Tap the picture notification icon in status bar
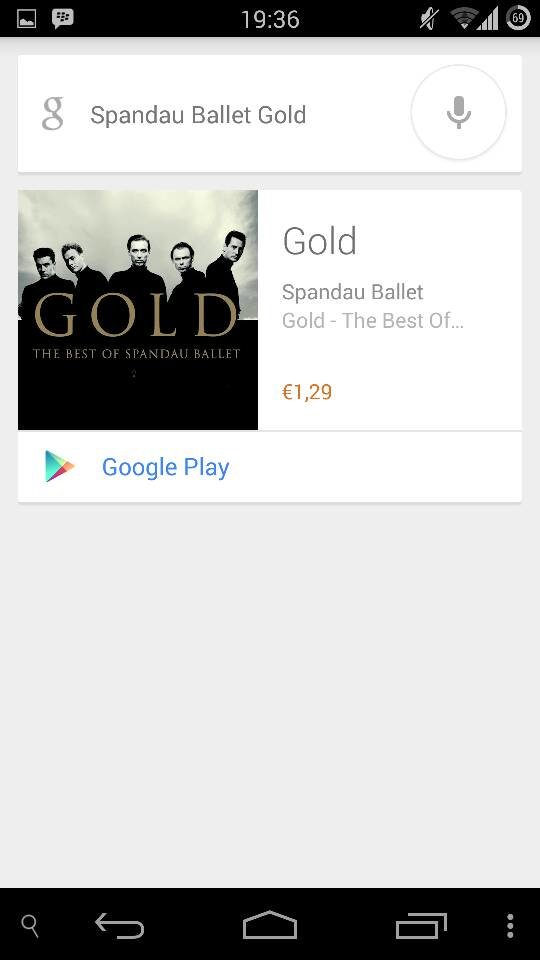This screenshot has width=540, height=960. point(26,19)
